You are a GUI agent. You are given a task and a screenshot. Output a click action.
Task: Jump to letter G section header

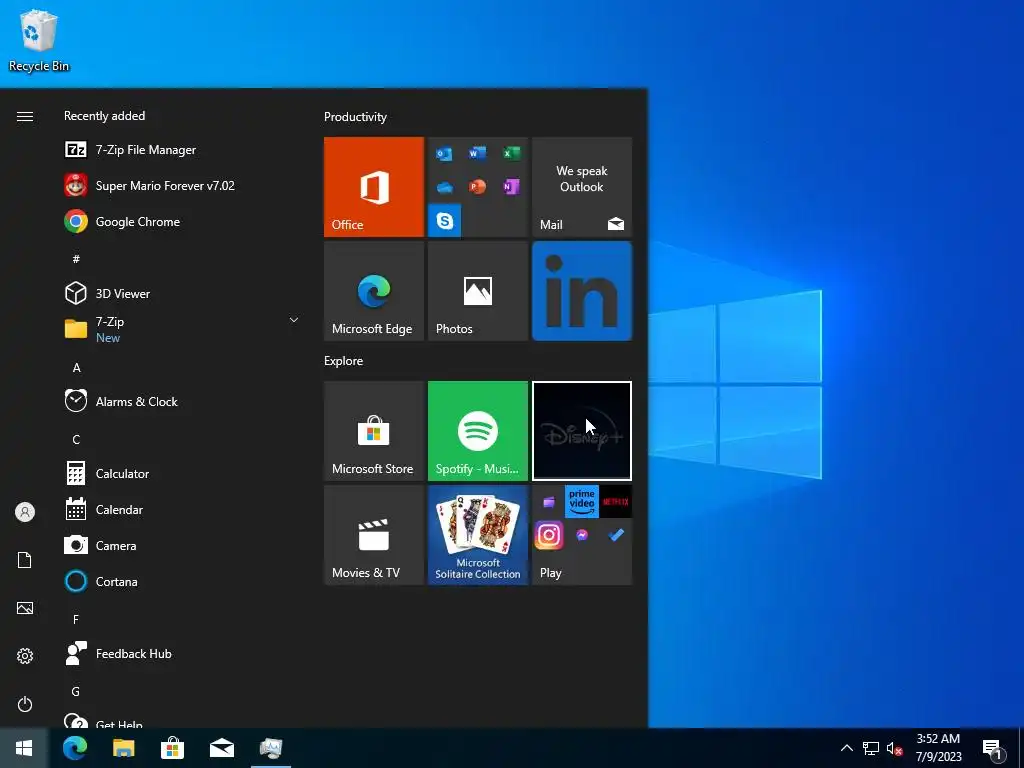pos(76,691)
